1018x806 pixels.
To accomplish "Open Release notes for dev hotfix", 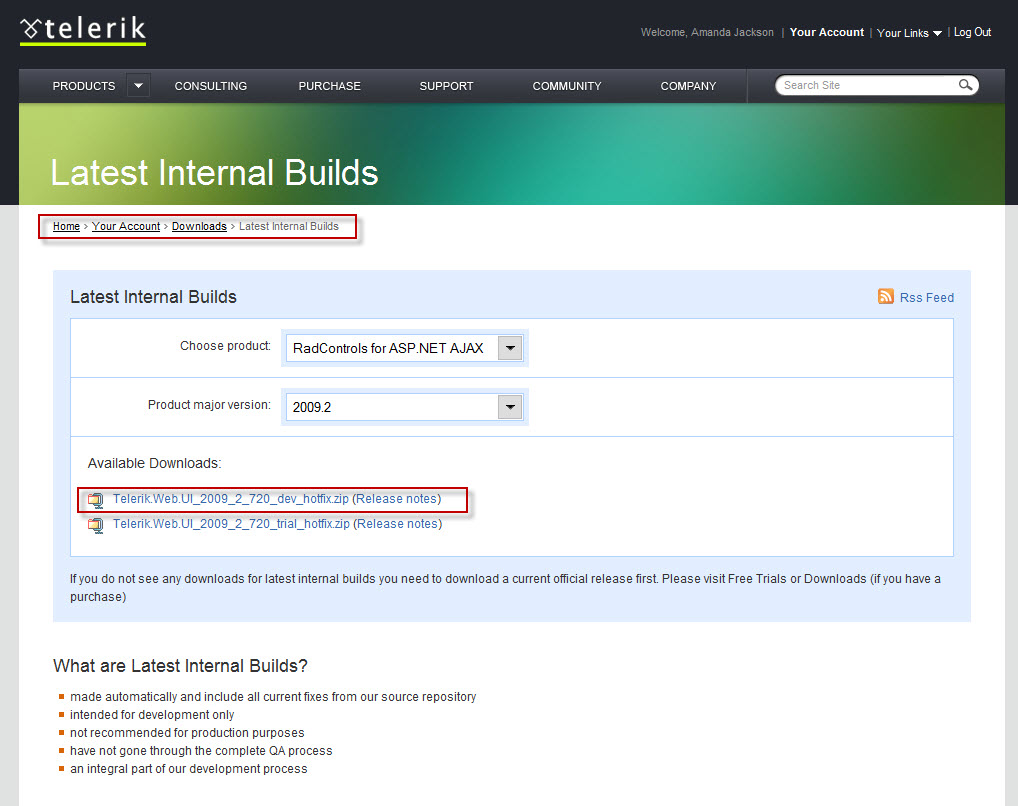I will coord(396,499).
